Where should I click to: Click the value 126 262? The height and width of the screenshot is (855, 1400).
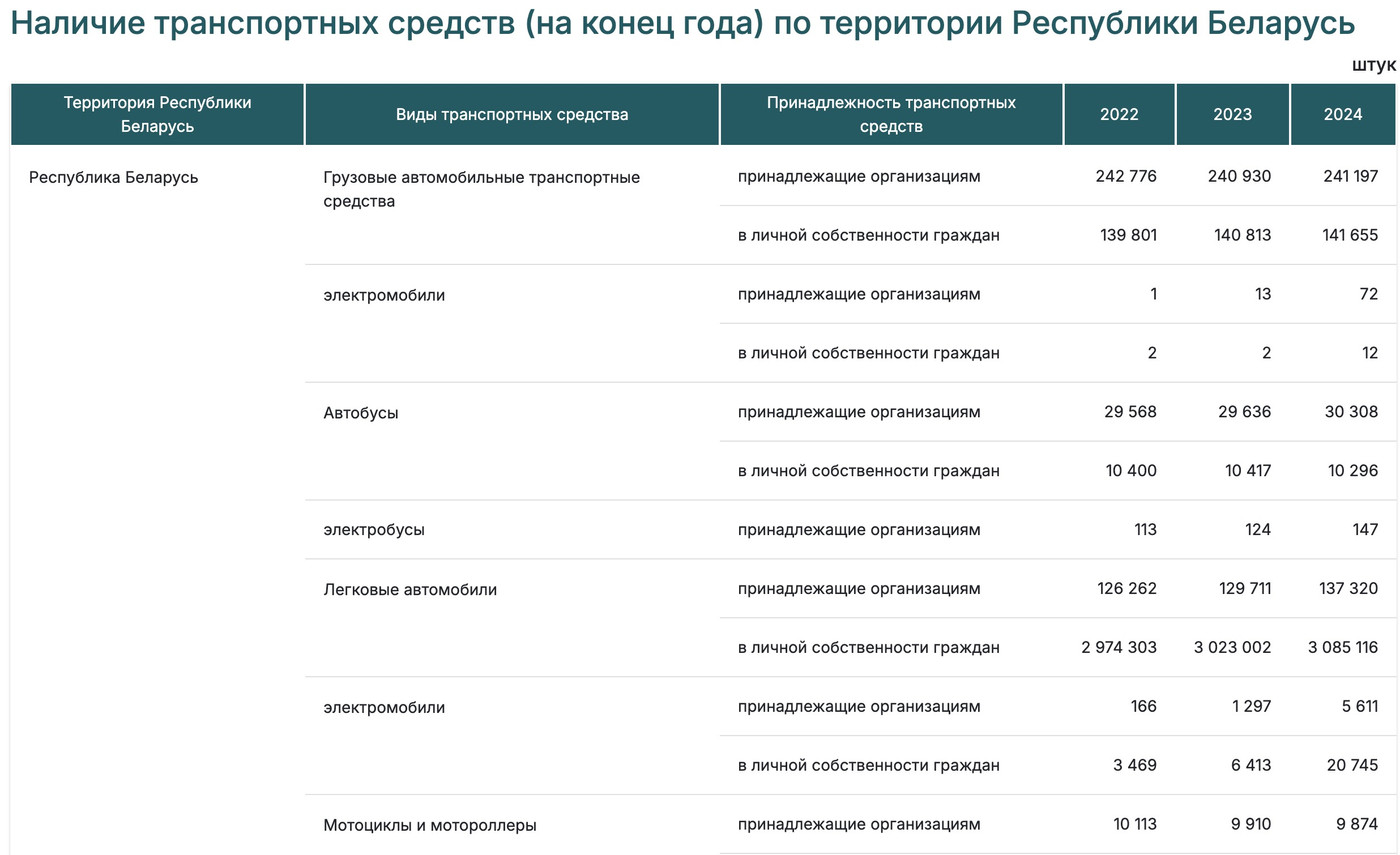coord(1127,588)
